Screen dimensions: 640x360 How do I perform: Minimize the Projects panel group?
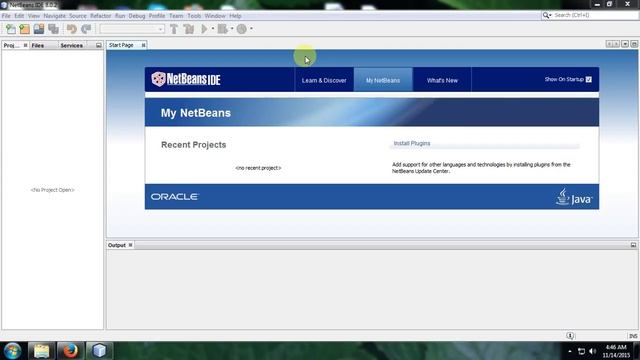pyautogui.click(x=98, y=45)
